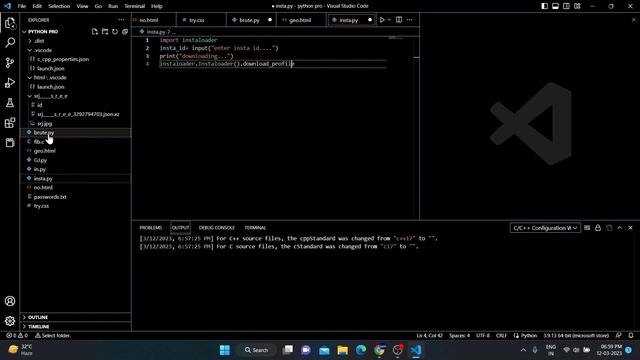Switch to the PROBLEMS panel tab
This screenshot has height=360, width=640.
(151, 228)
